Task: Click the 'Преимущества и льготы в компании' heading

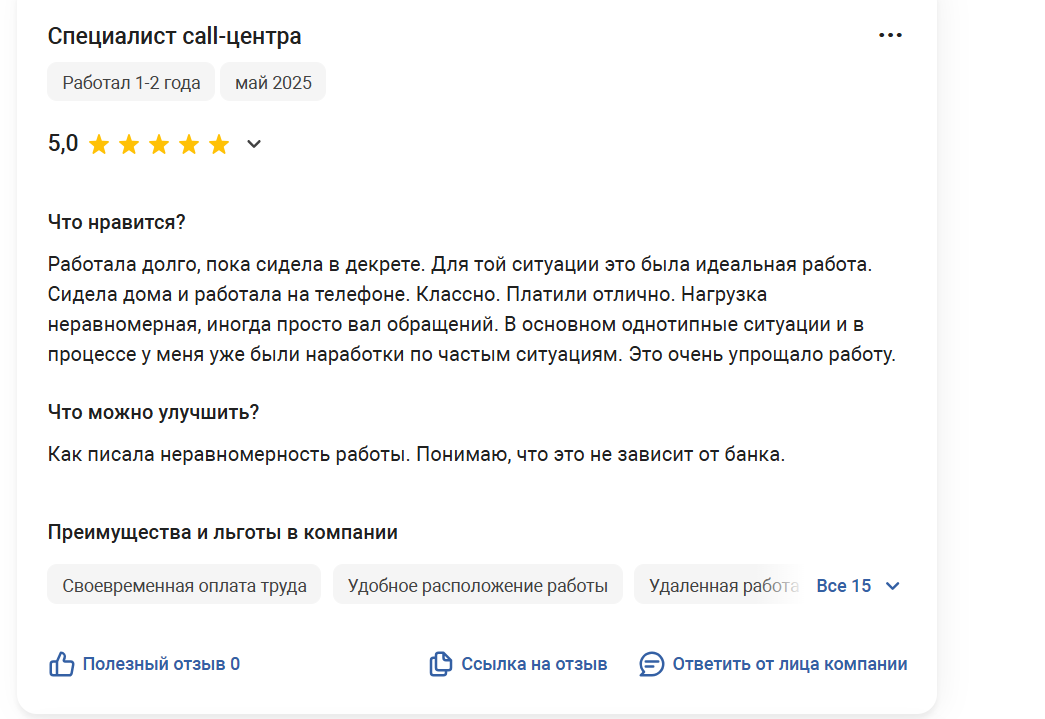Action: click(x=223, y=532)
